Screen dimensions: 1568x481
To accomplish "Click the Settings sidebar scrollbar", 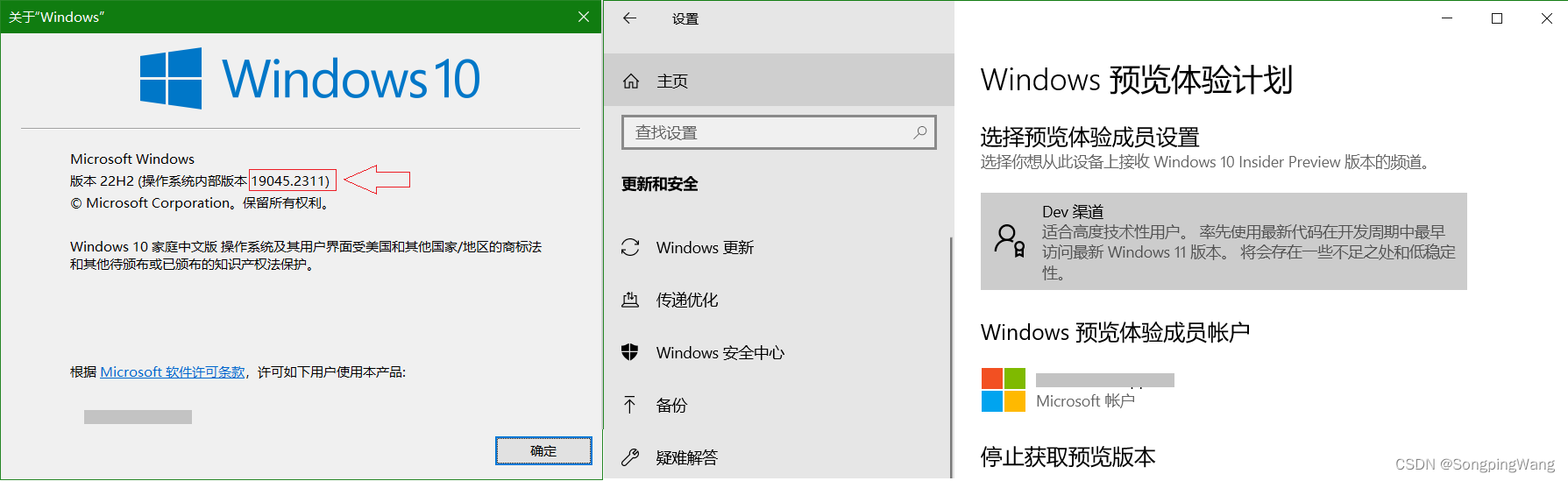I will [952, 357].
